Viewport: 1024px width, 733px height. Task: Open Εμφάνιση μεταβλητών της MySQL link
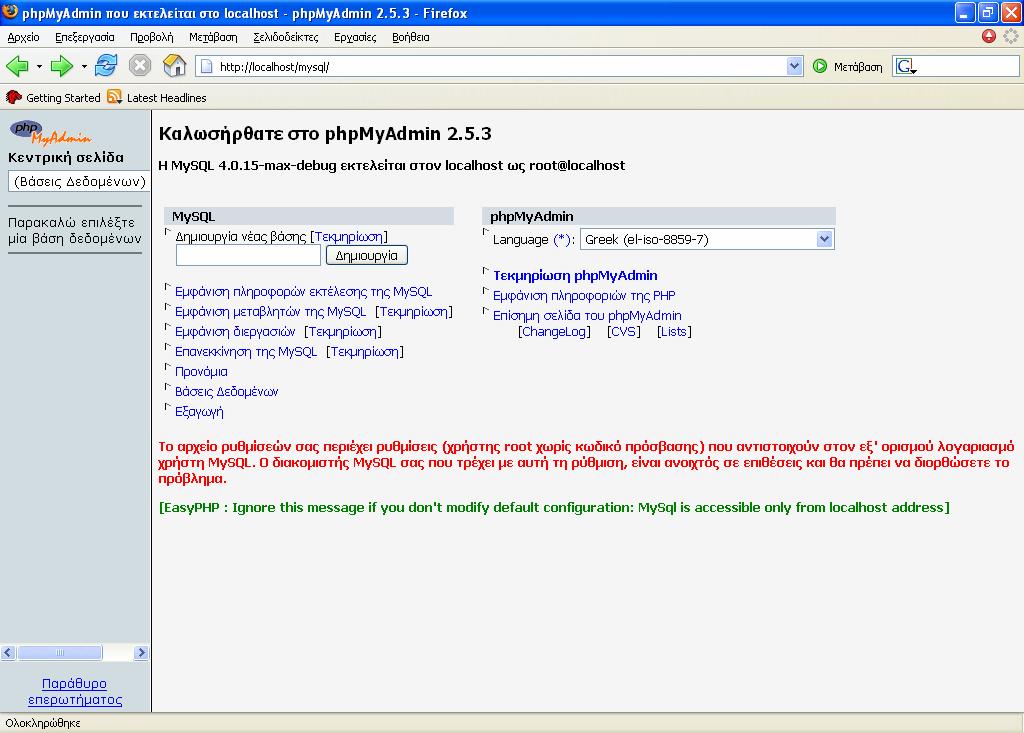270,312
